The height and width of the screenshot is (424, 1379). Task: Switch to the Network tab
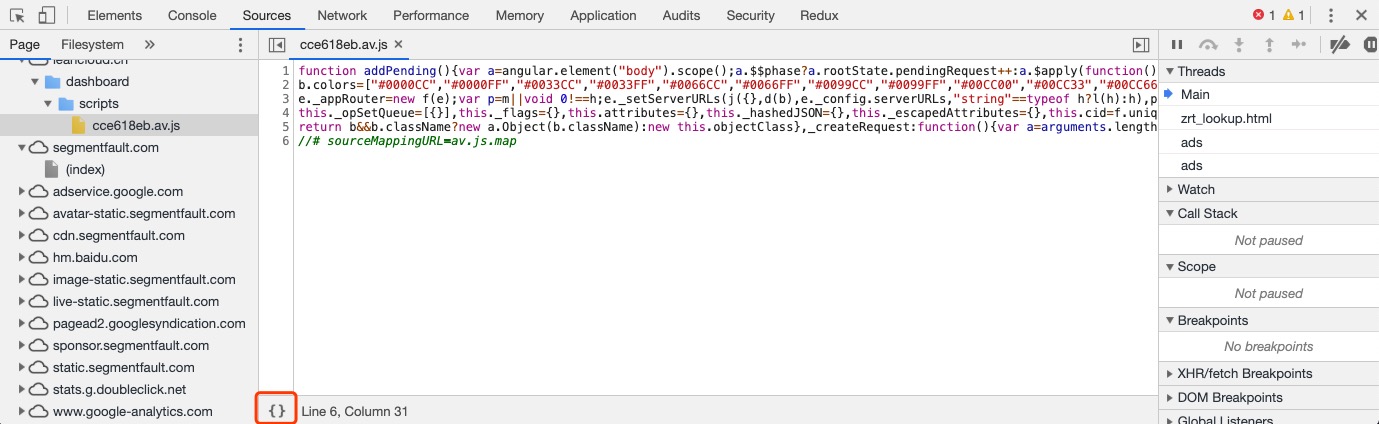coord(342,15)
